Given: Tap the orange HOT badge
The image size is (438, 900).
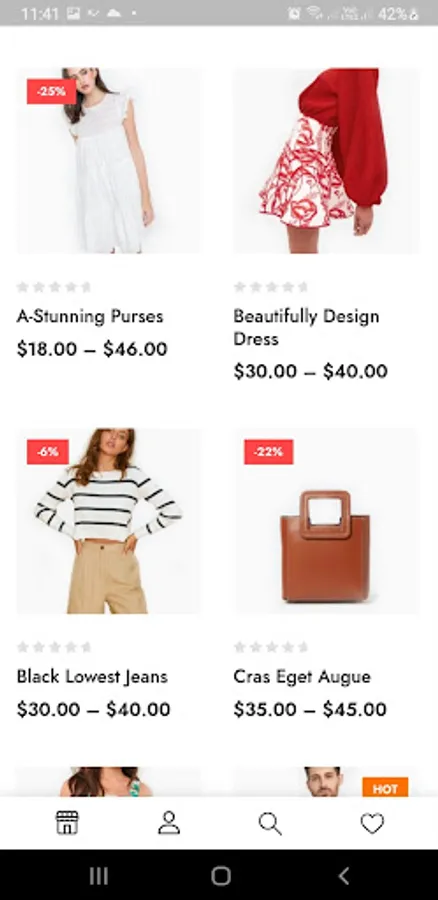Looking at the screenshot, I should 385,788.
